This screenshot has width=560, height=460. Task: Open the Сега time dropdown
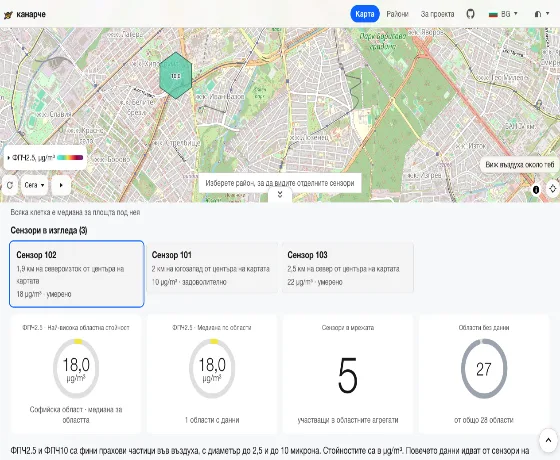click(34, 185)
